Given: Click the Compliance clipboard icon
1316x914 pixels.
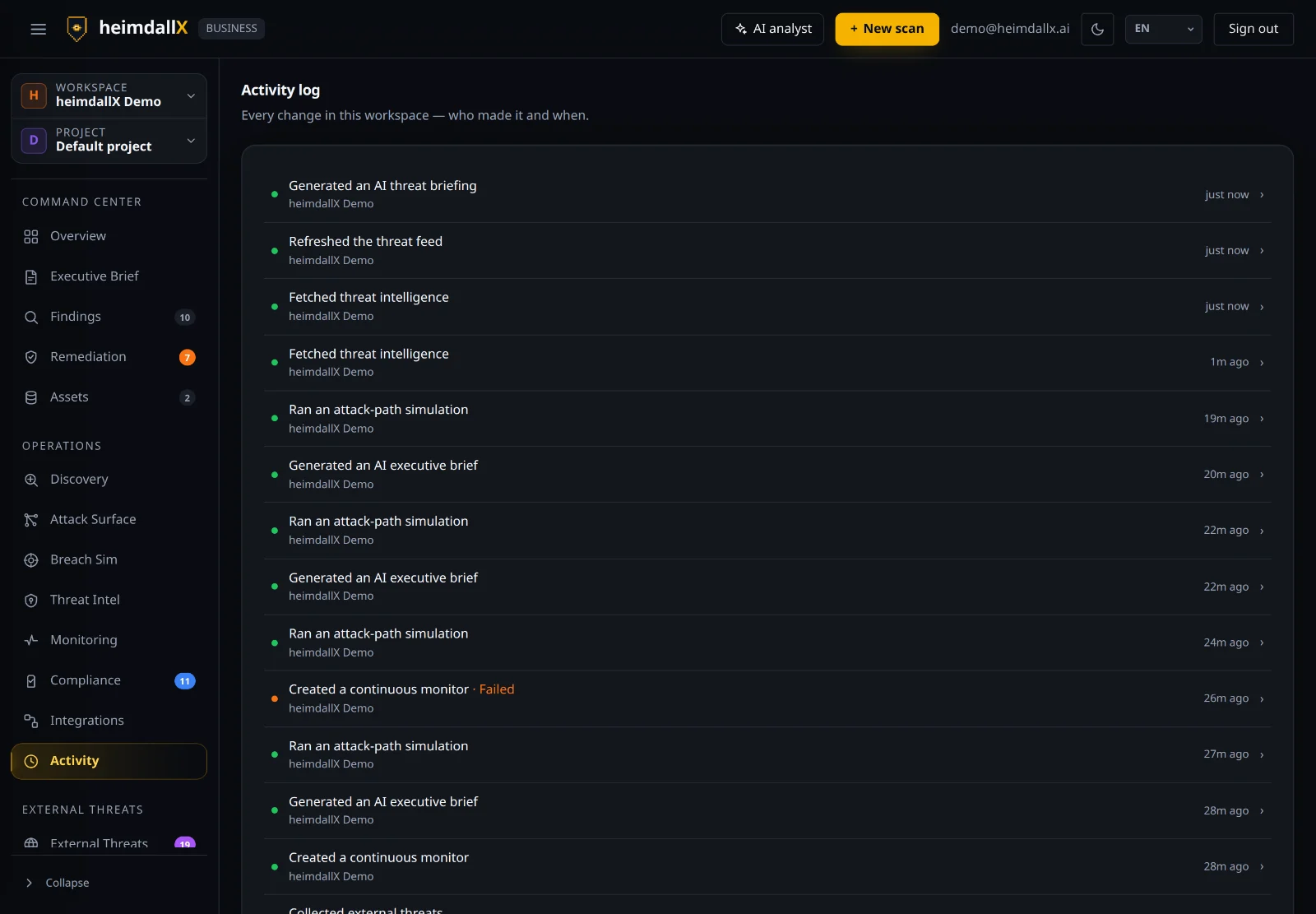Looking at the screenshot, I should tap(31, 681).
